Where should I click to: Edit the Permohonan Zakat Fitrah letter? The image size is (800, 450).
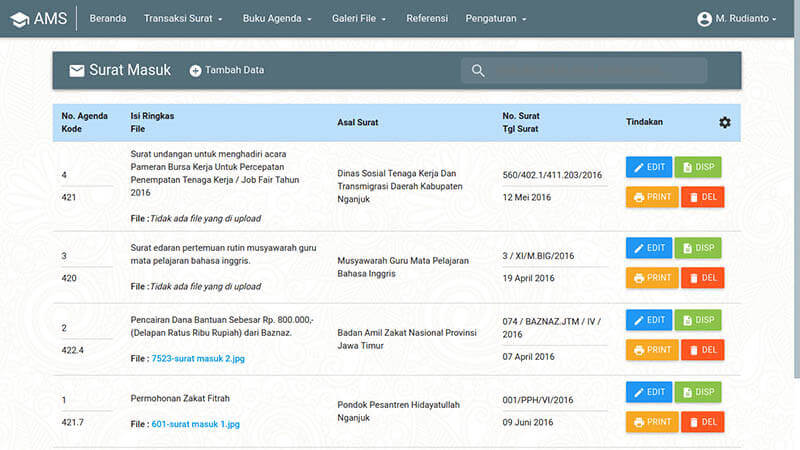click(649, 392)
